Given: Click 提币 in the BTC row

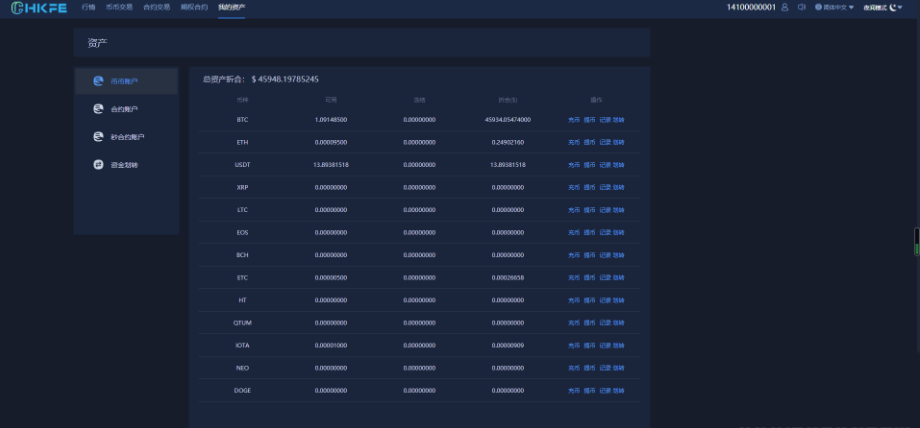Looking at the screenshot, I should coord(590,120).
